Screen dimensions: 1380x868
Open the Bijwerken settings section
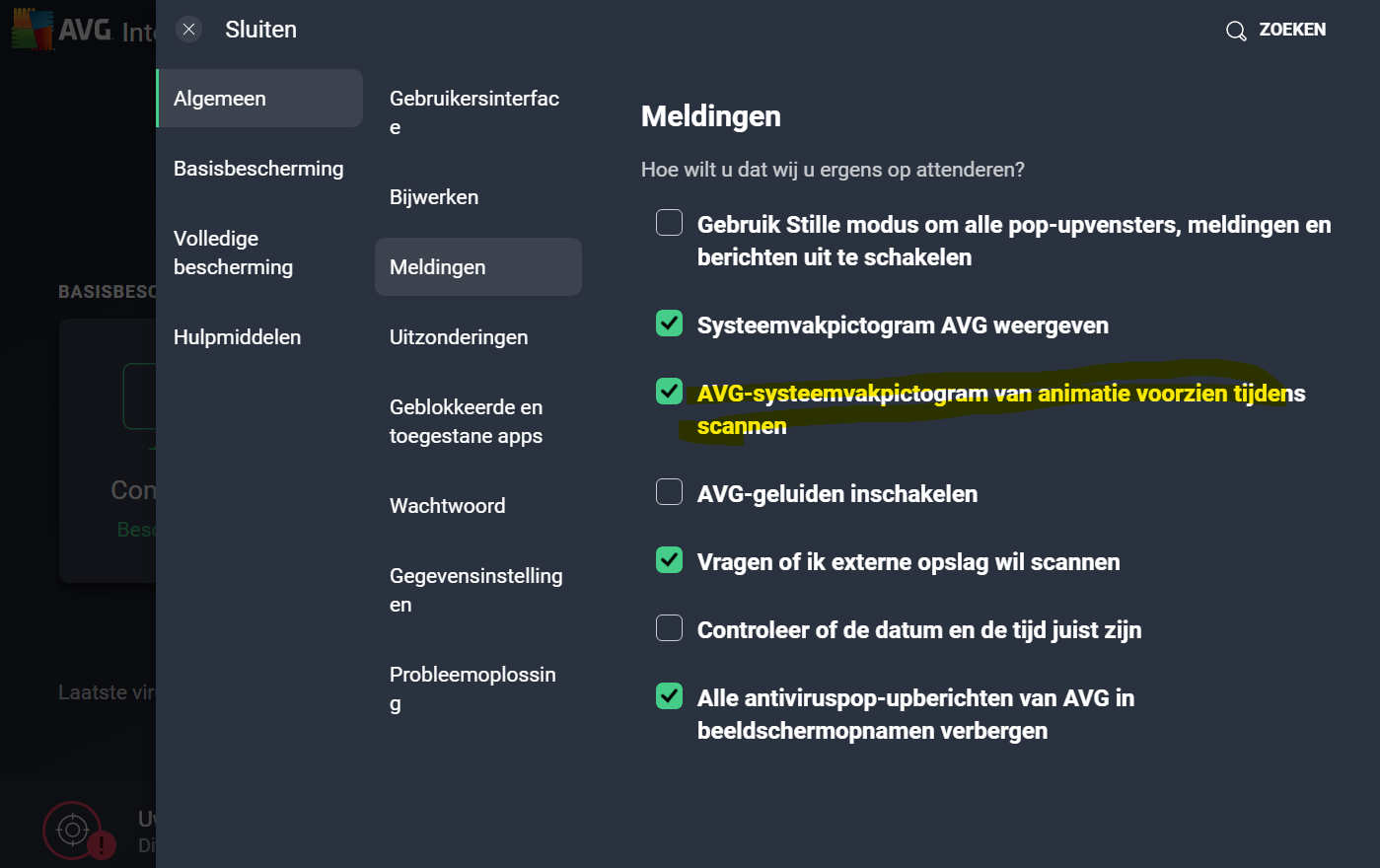click(x=434, y=197)
